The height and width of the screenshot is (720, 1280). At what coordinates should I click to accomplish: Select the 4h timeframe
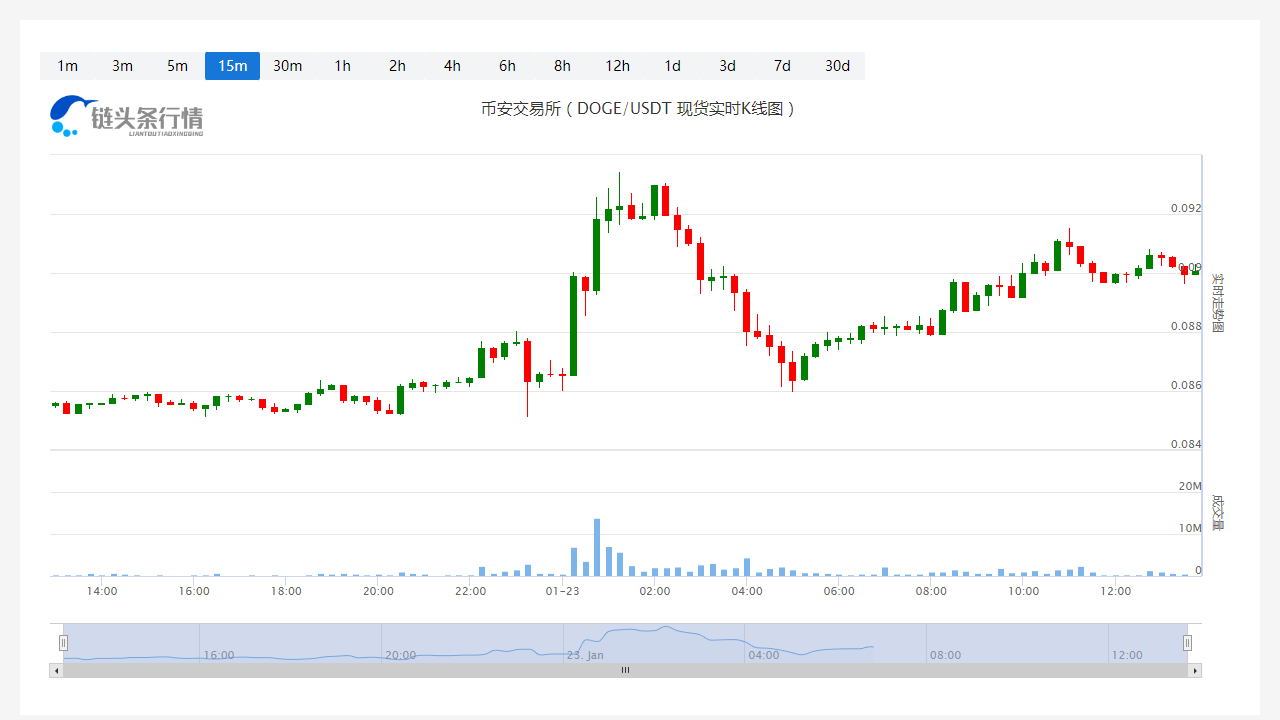coord(452,66)
